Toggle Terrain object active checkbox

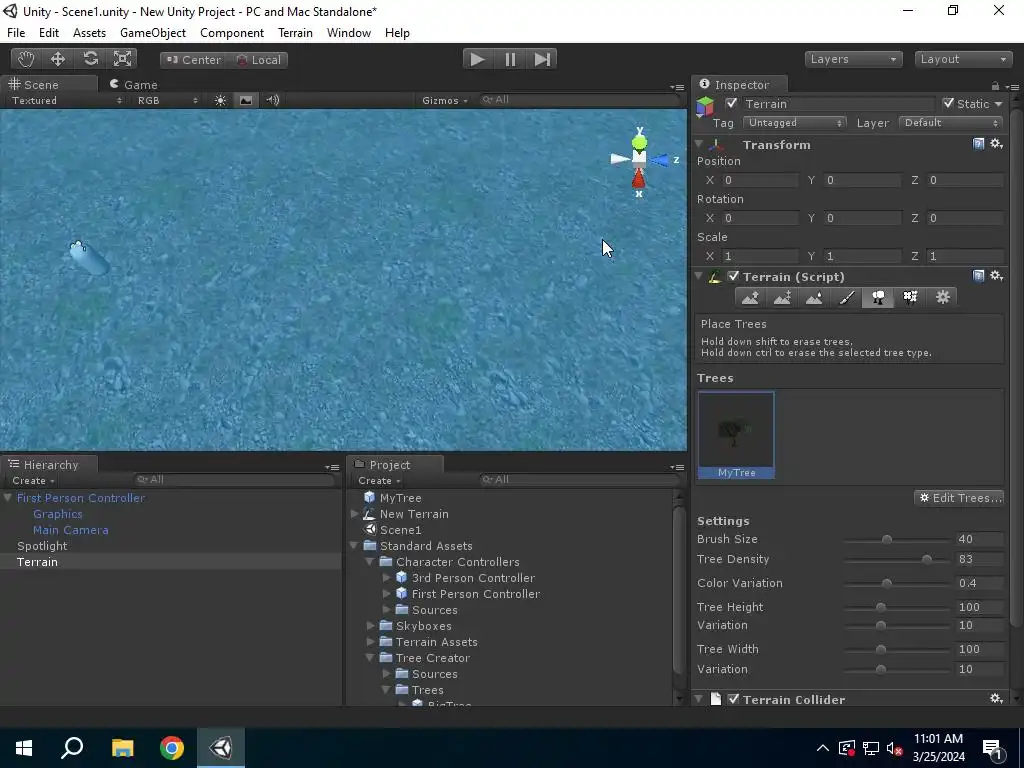click(x=731, y=103)
